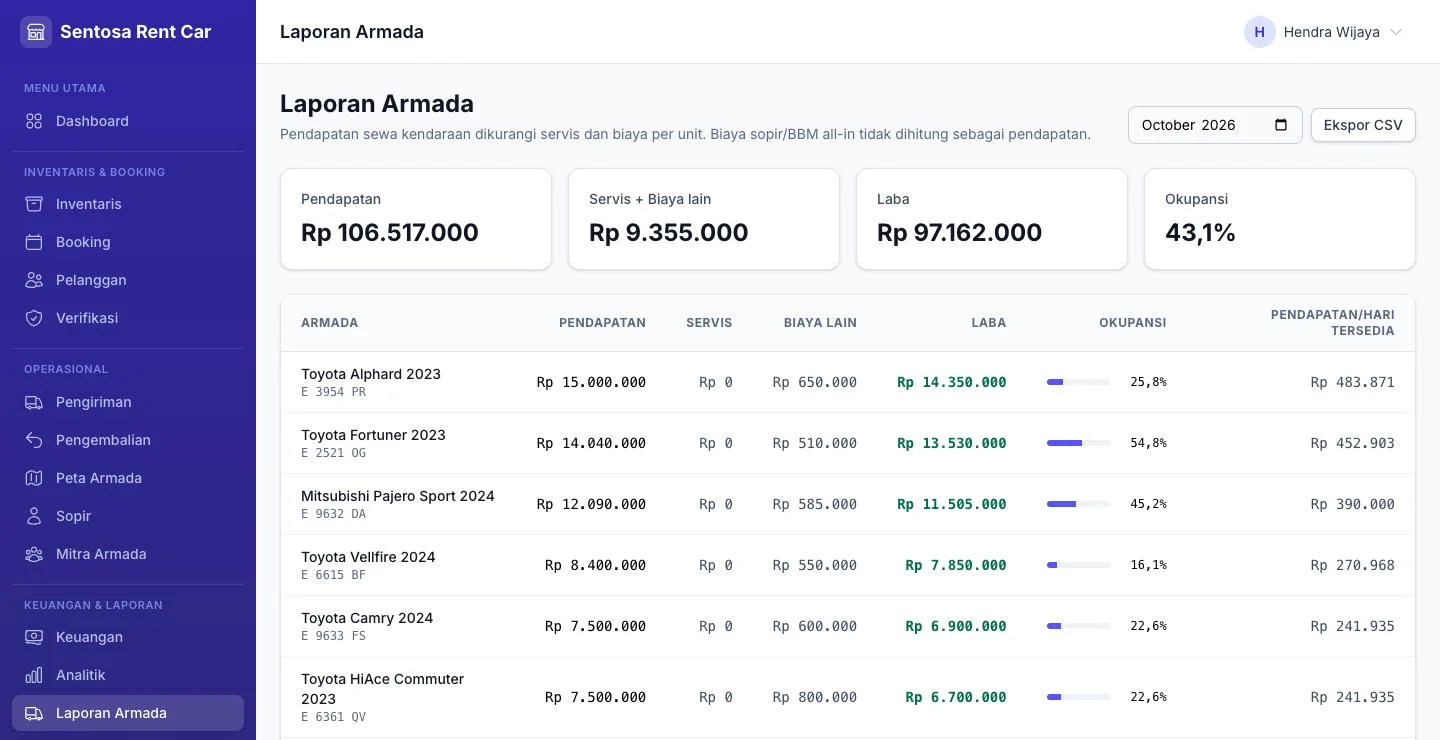
Task: Click the Rp 106.517.000 Pendapatan total
Action: [x=390, y=232]
